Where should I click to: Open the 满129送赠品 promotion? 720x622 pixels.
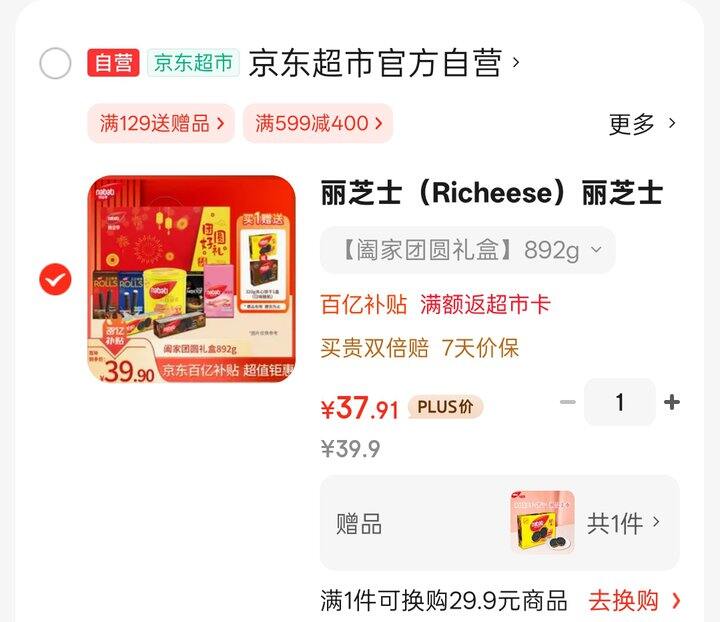161,123
